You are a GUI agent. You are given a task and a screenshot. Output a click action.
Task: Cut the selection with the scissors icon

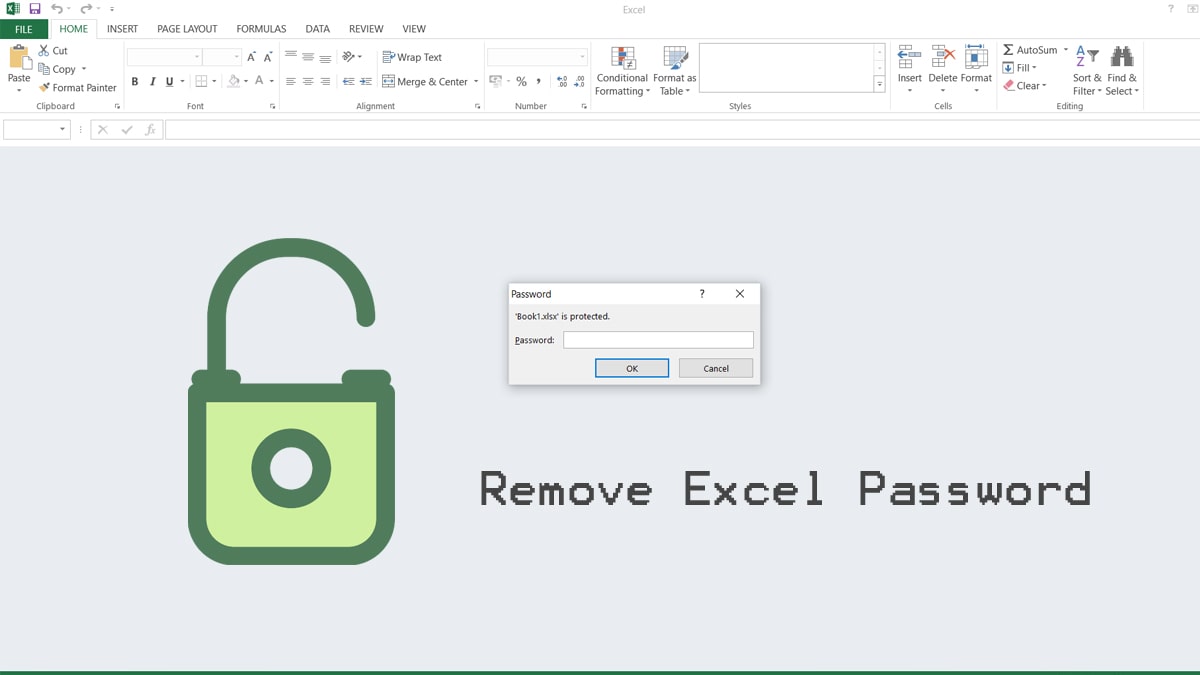44,50
